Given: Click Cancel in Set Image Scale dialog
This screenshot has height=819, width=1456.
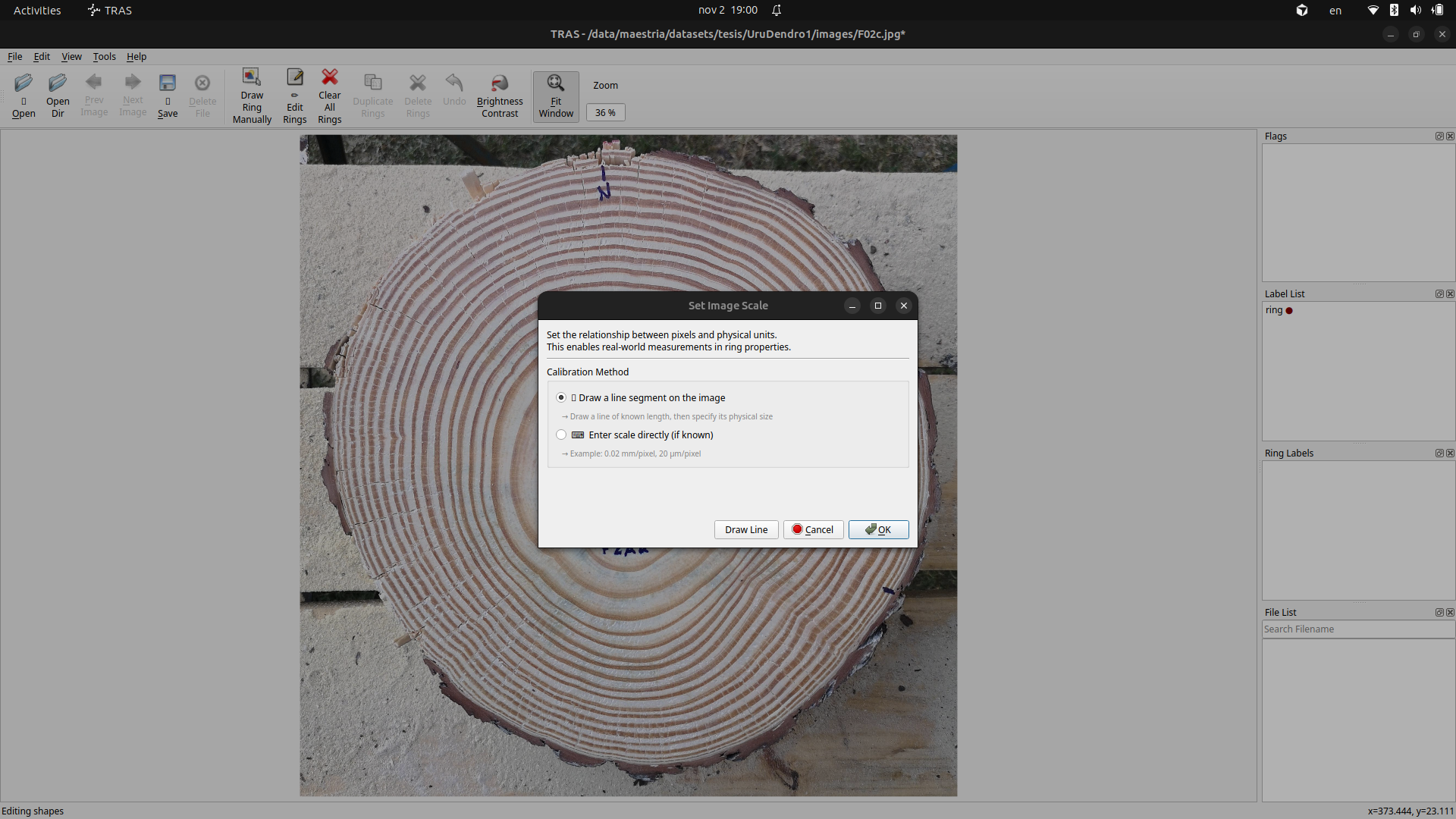Looking at the screenshot, I should tap(813, 529).
